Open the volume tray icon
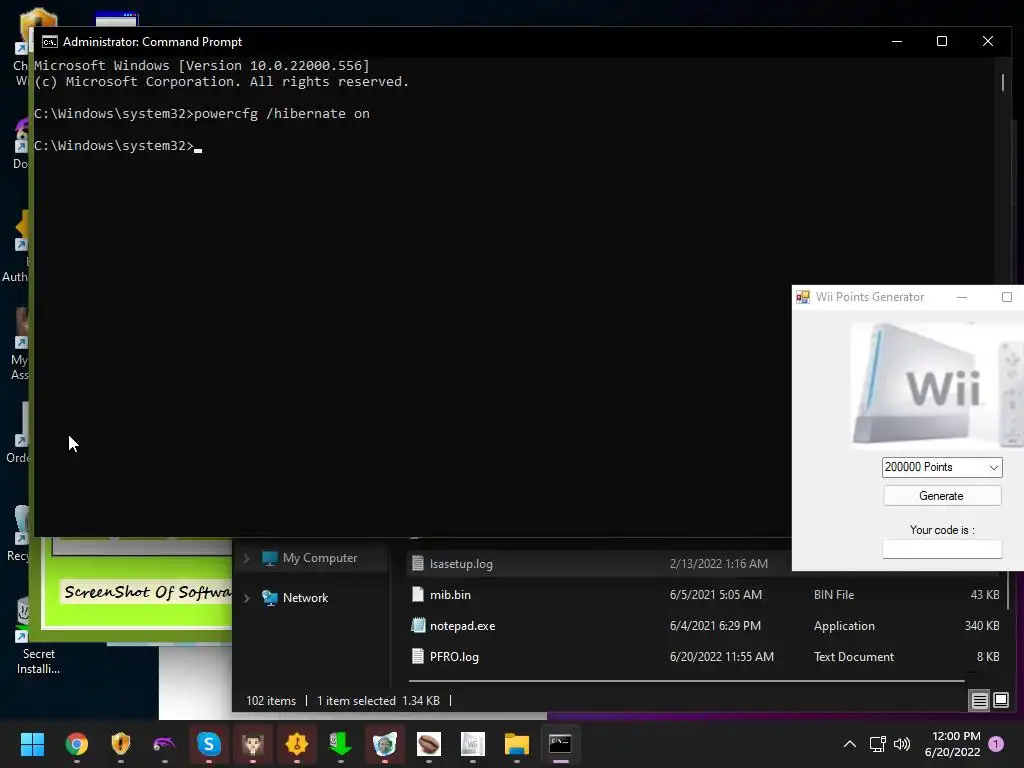Image resolution: width=1024 pixels, height=768 pixels. (902, 744)
